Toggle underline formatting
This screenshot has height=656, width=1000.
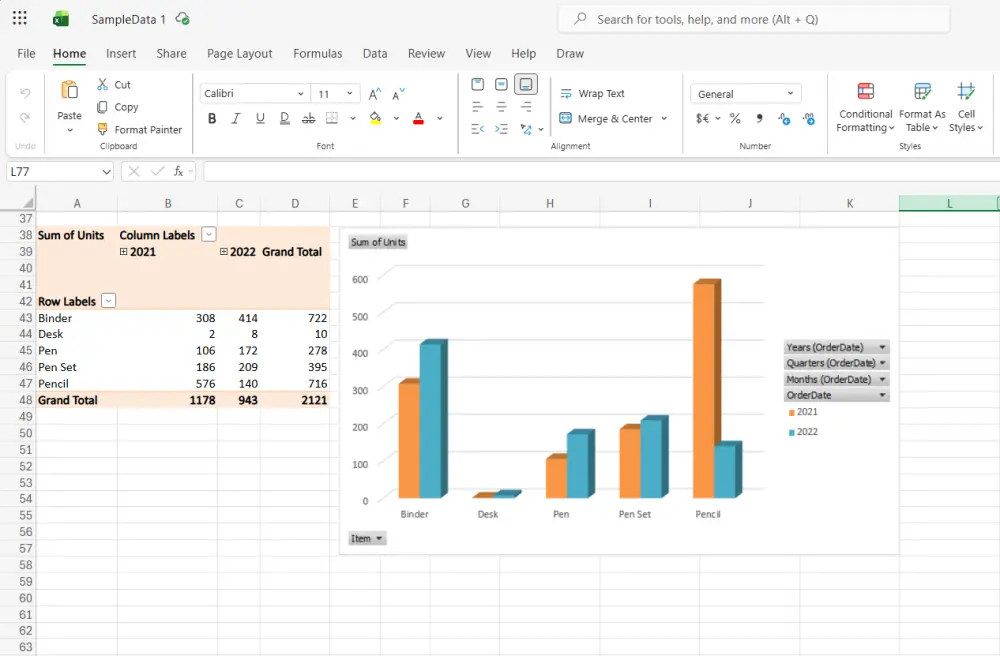[260, 118]
